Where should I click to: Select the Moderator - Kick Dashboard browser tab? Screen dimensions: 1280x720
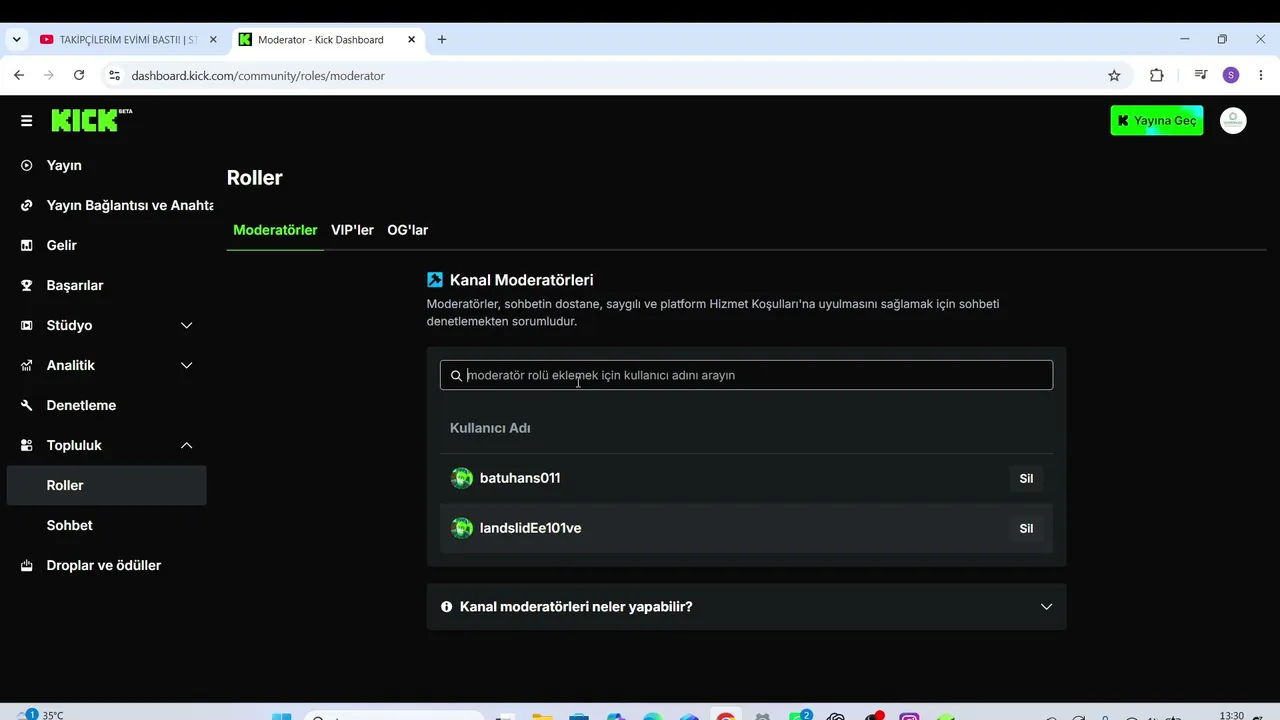point(329,40)
